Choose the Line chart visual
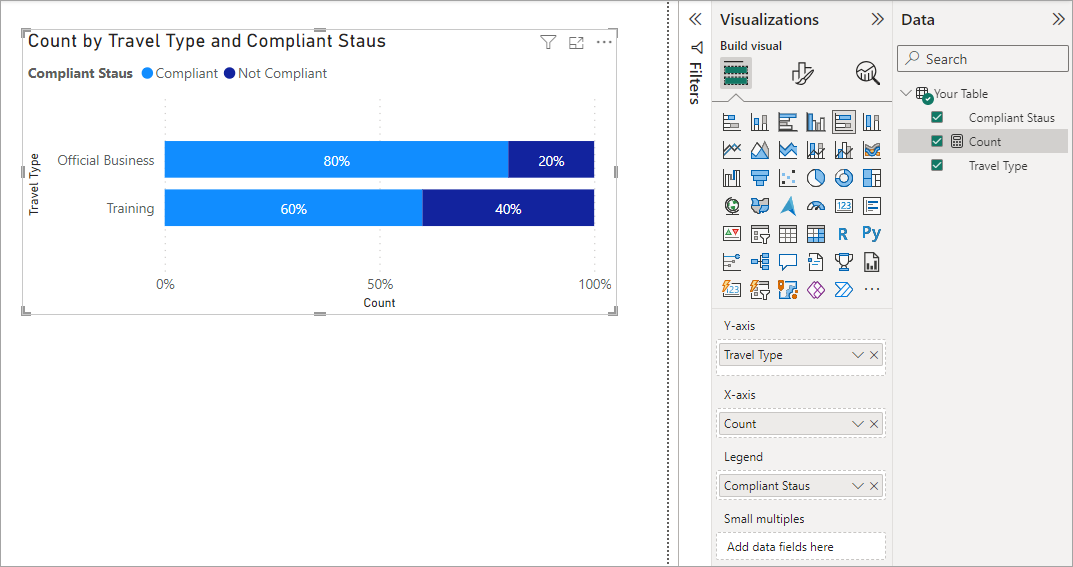 pyautogui.click(x=732, y=150)
